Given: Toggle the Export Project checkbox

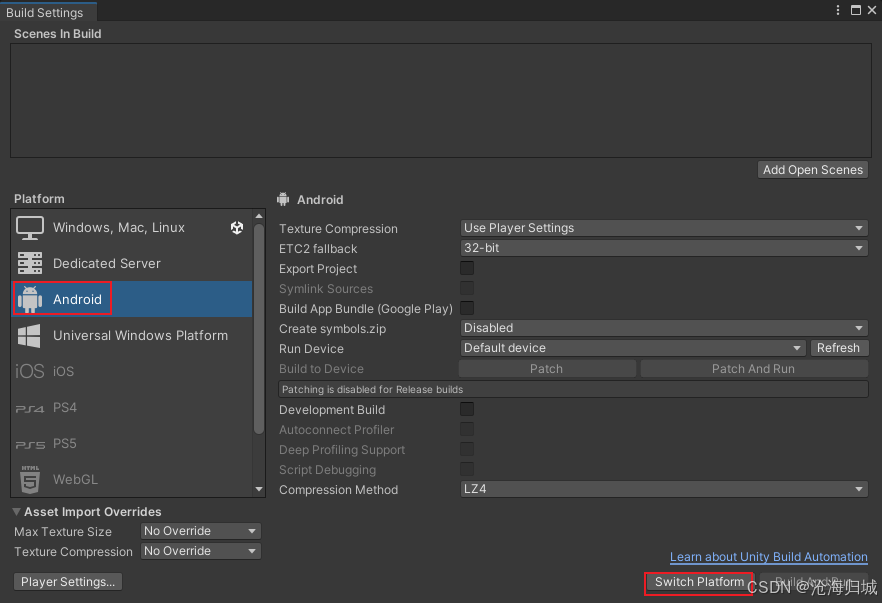Looking at the screenshot, I should pyautogui.click(x=467, y=268).
